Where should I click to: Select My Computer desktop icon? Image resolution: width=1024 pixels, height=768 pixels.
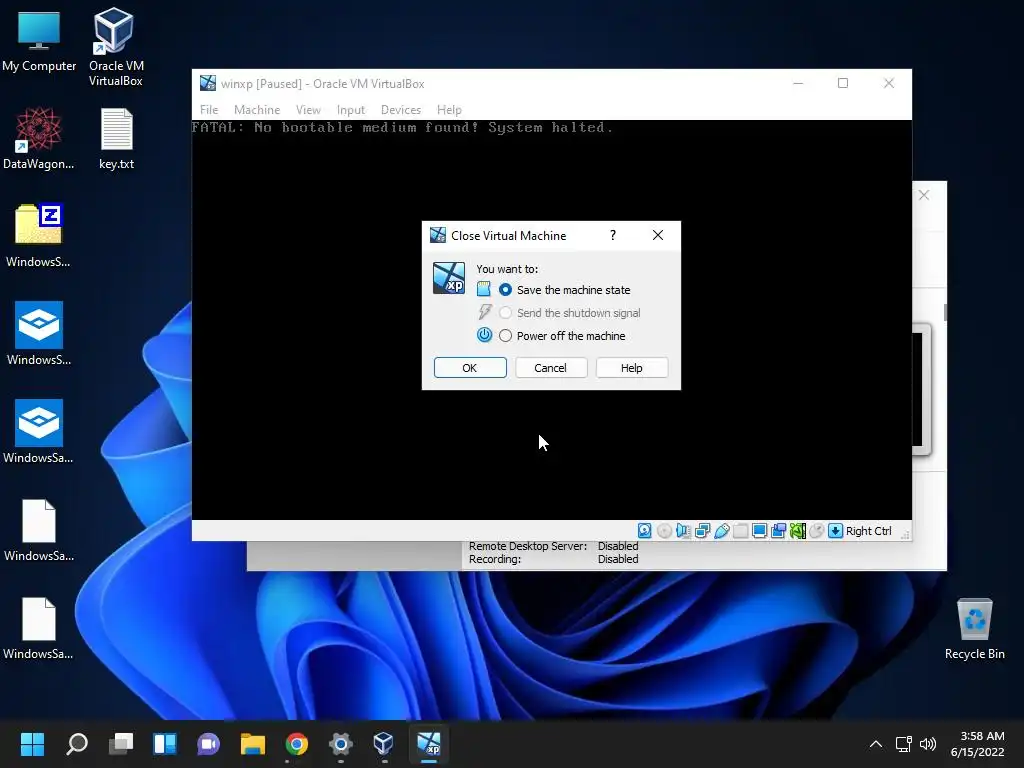tap(39, 40)
